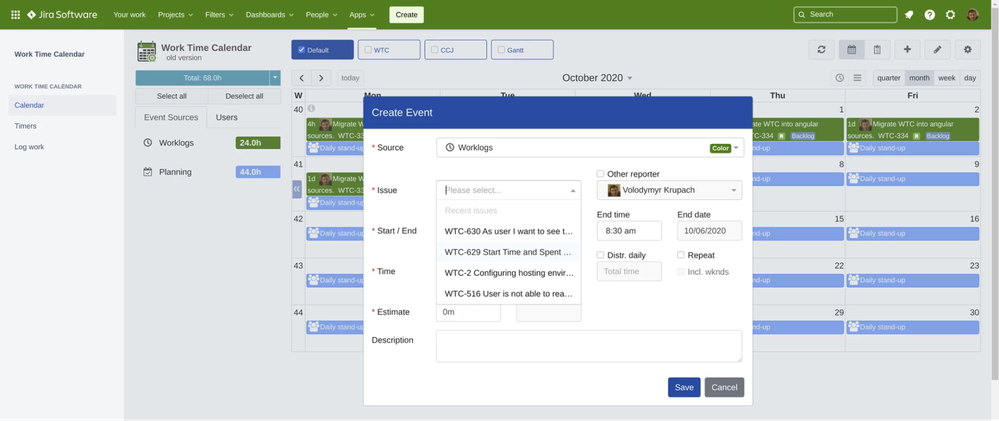Click the green Color badge in Source field
999x421 pixels.
point(721,148)
